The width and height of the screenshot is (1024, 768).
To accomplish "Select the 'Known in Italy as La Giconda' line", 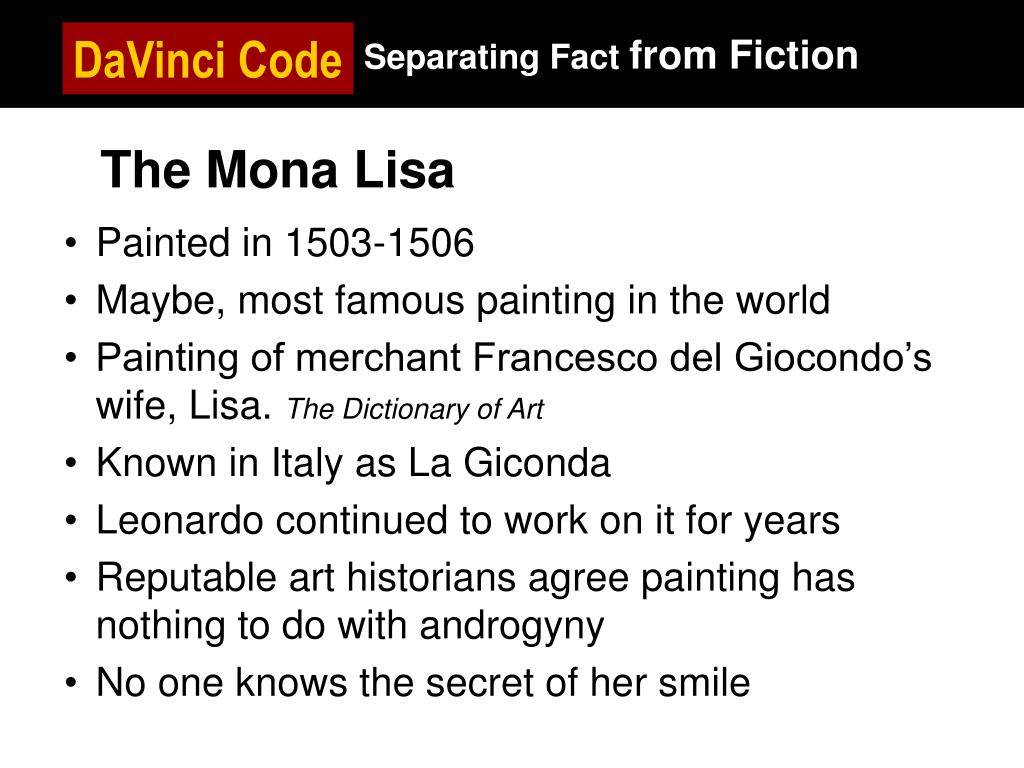I will (x=353, y=463).
